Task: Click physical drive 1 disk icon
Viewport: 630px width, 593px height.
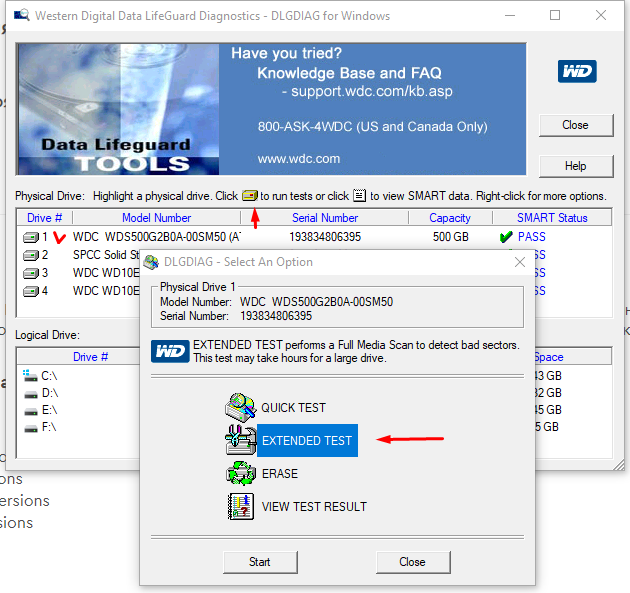Action: point(31,237)
